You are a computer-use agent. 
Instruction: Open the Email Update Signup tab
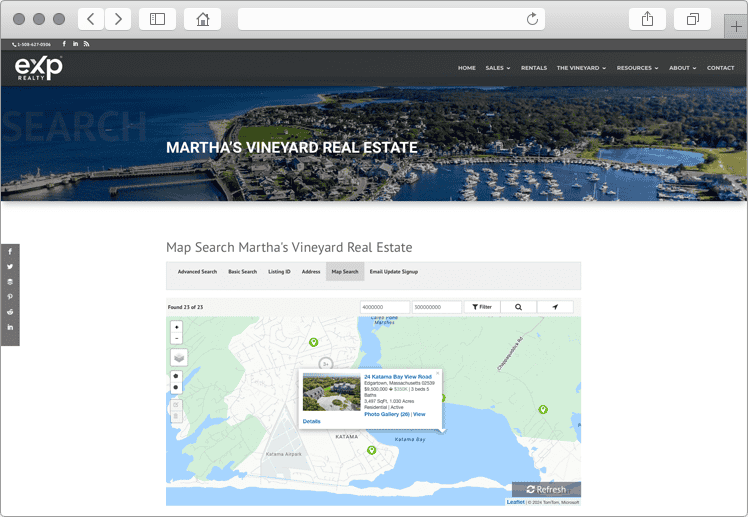(394, 271)
